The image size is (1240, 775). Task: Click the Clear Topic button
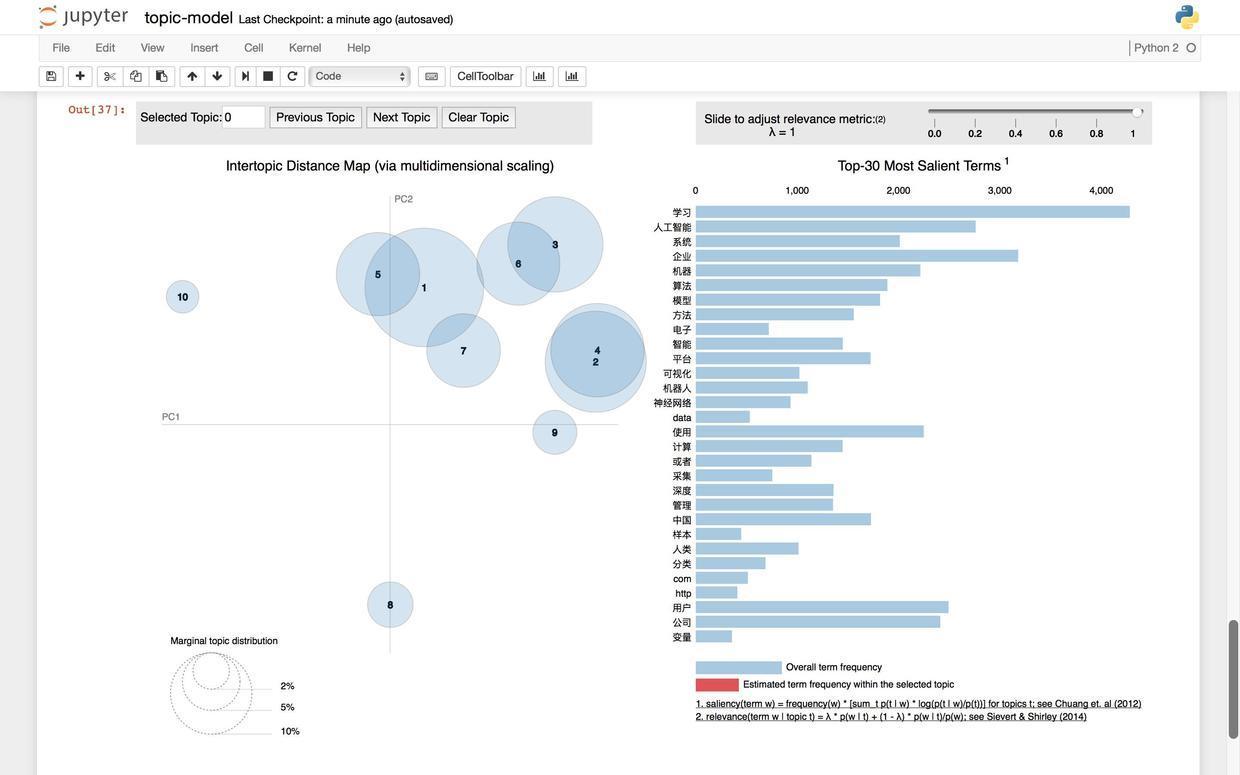tap(478, 118)
